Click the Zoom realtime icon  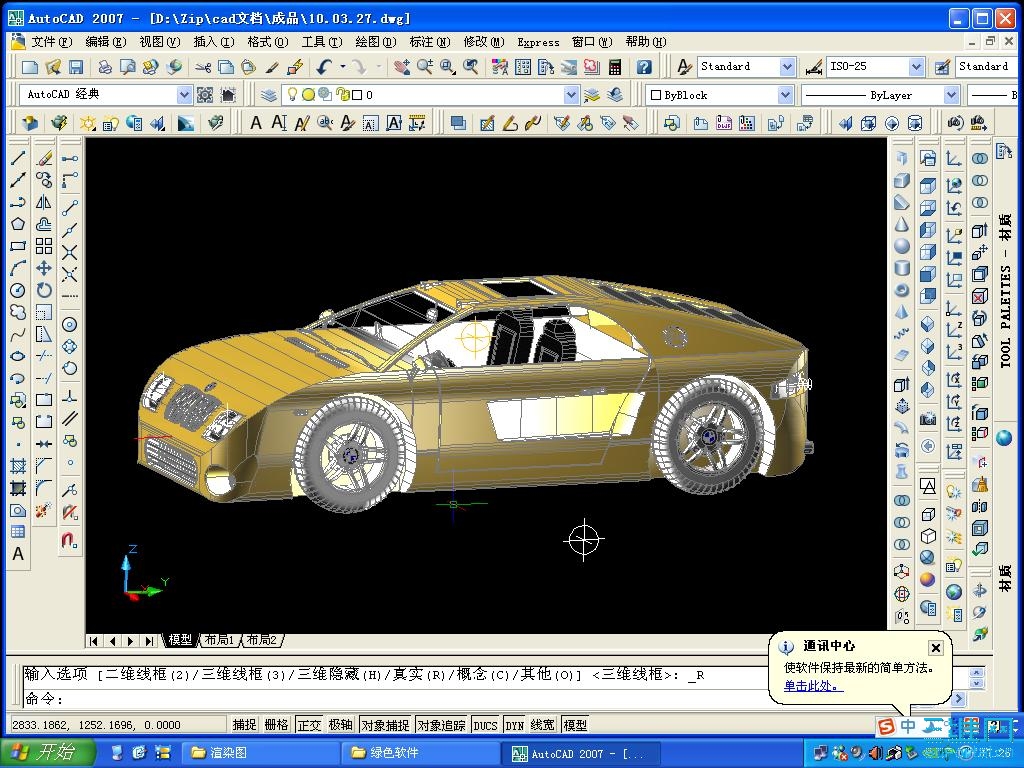tap(424, 67)
